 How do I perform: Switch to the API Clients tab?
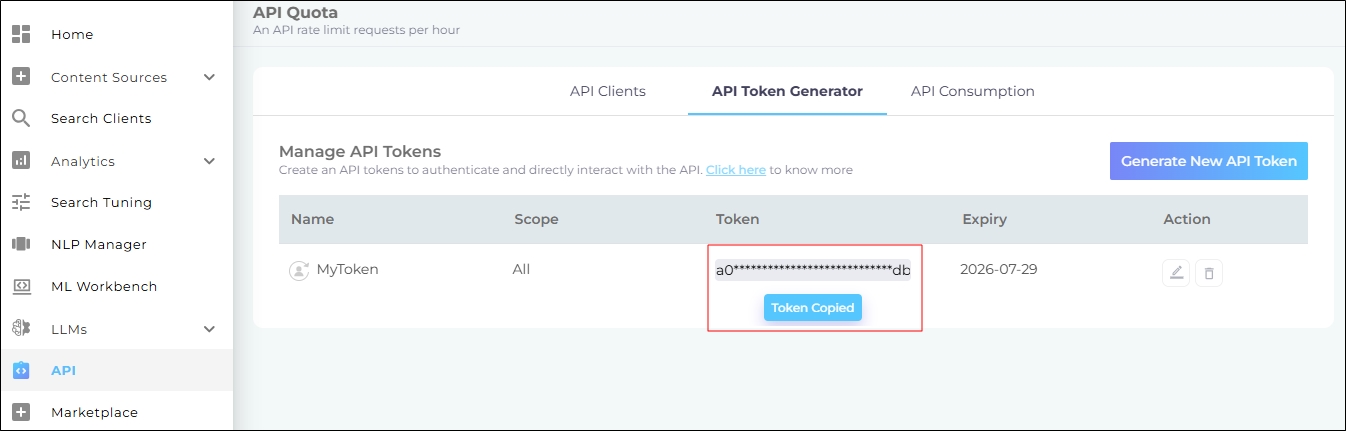[608, 91]
